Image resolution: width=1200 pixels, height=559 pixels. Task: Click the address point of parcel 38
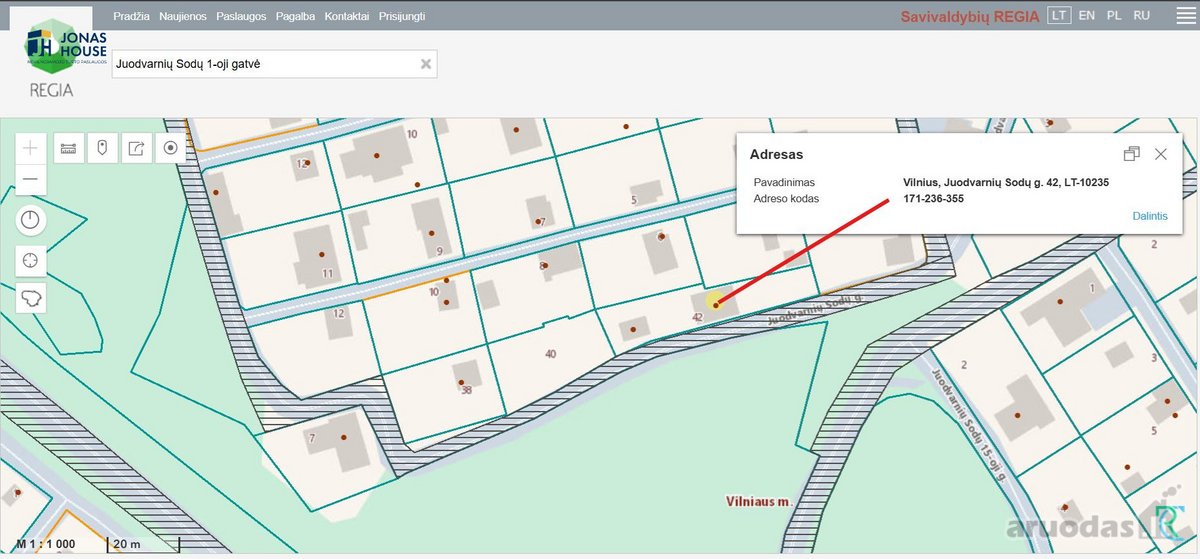[x=461, y=383]
